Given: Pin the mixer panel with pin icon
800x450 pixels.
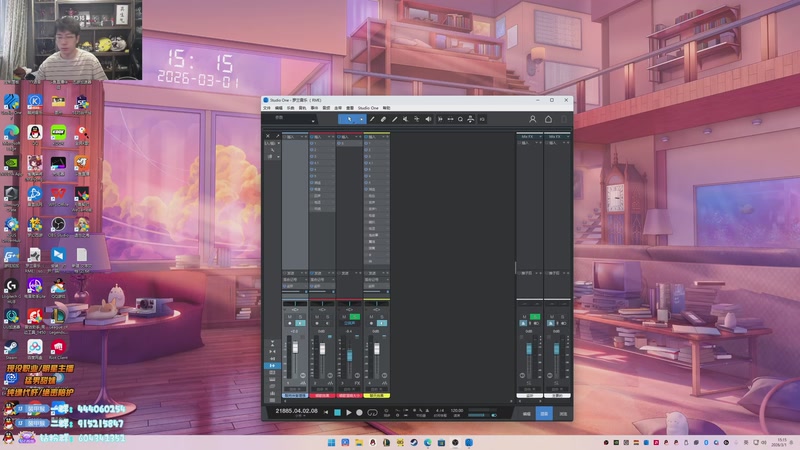Looking at the screenshot, I should pos(278,136).
